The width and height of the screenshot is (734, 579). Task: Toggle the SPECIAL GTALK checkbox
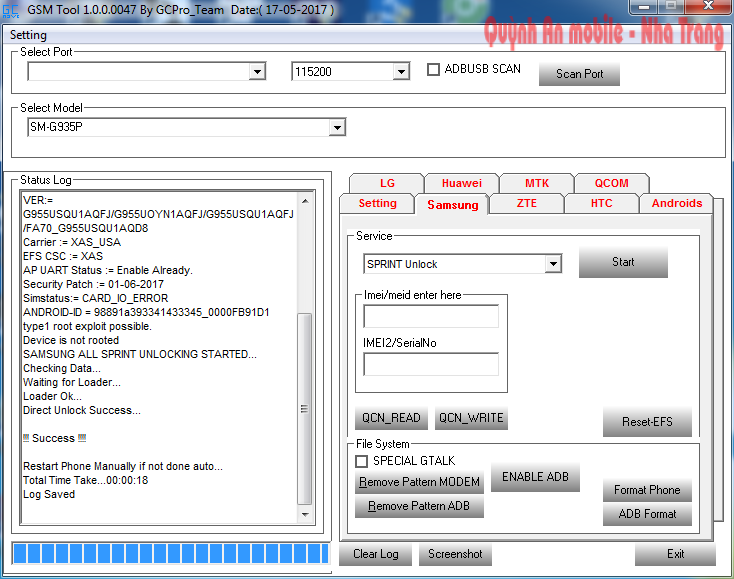click(361, 462)
